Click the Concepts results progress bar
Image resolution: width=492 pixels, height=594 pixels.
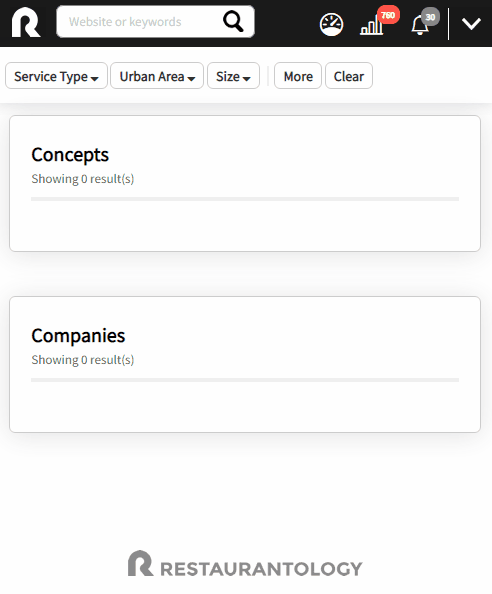(x=245, y=199)
